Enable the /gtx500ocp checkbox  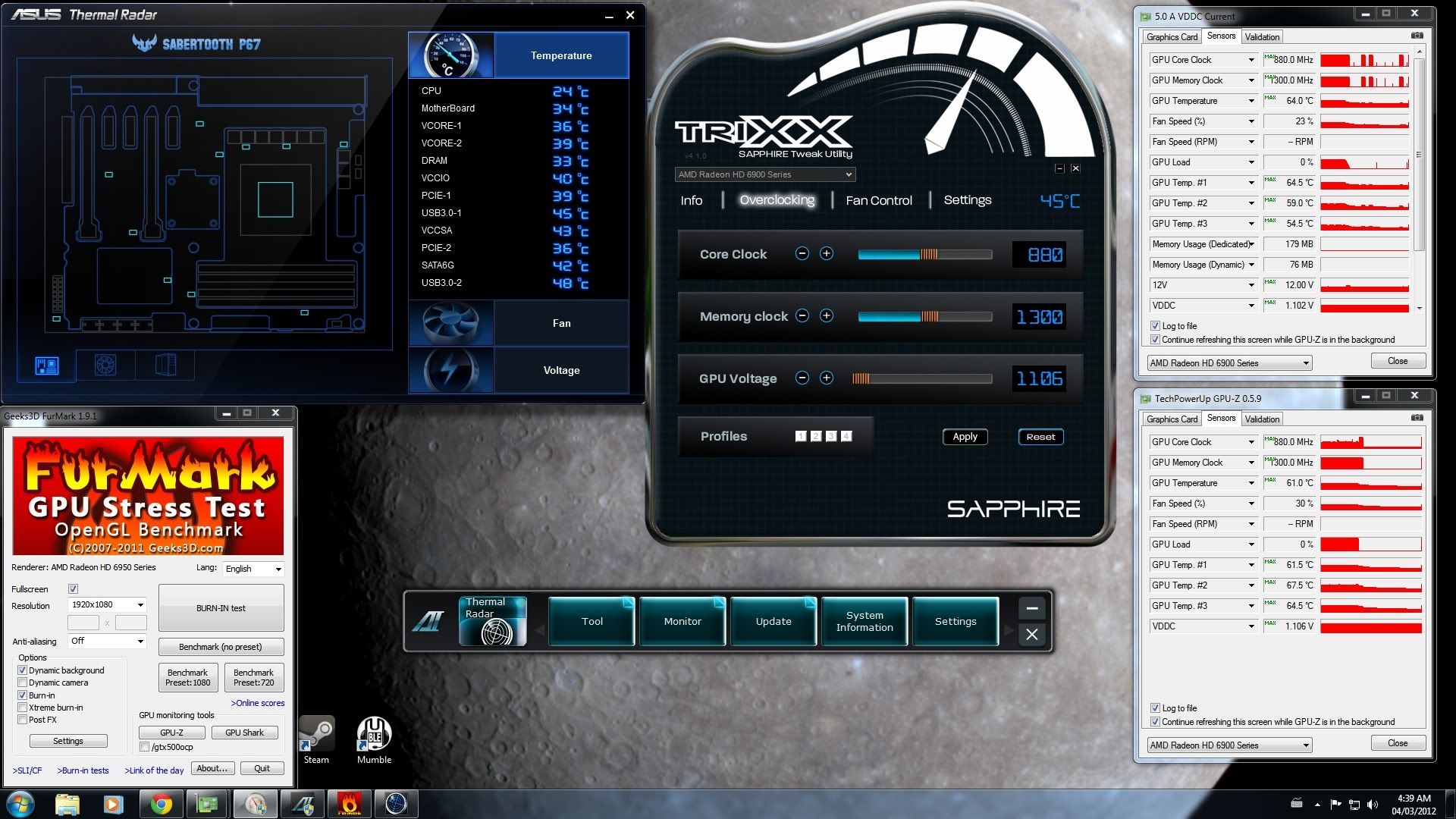144,747
